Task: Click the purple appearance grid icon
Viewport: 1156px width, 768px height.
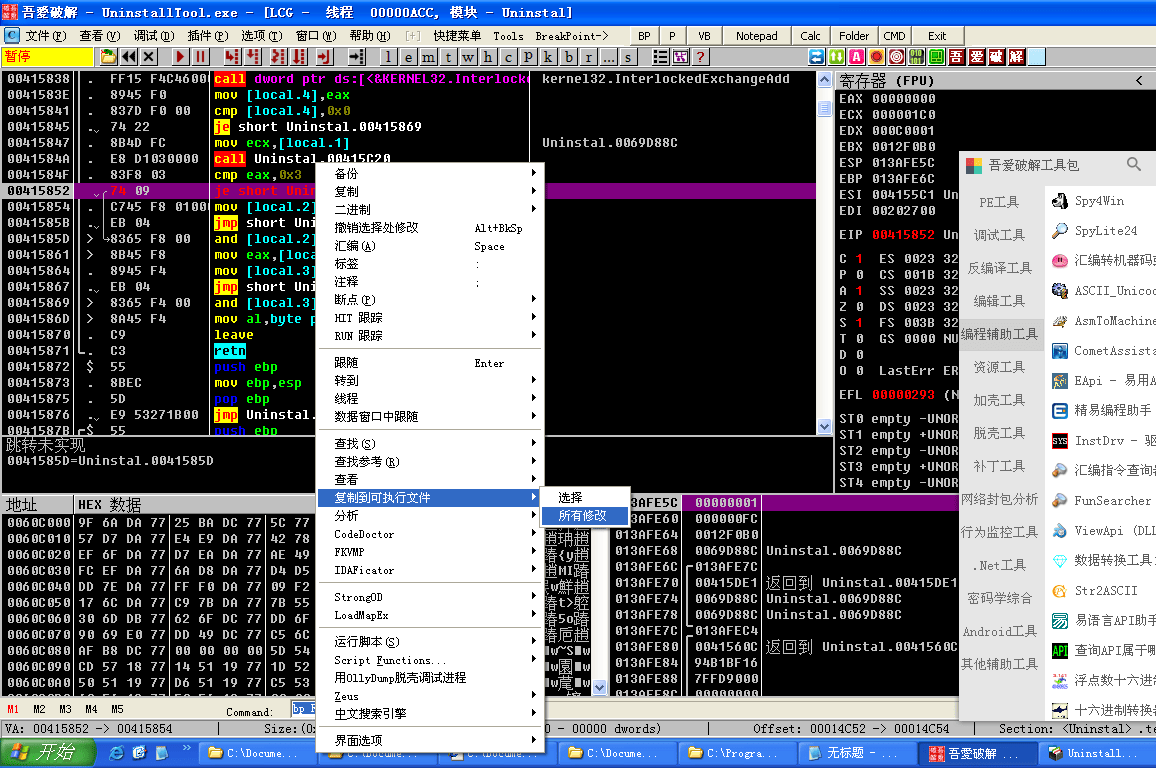Action: (x=680, y=57)
